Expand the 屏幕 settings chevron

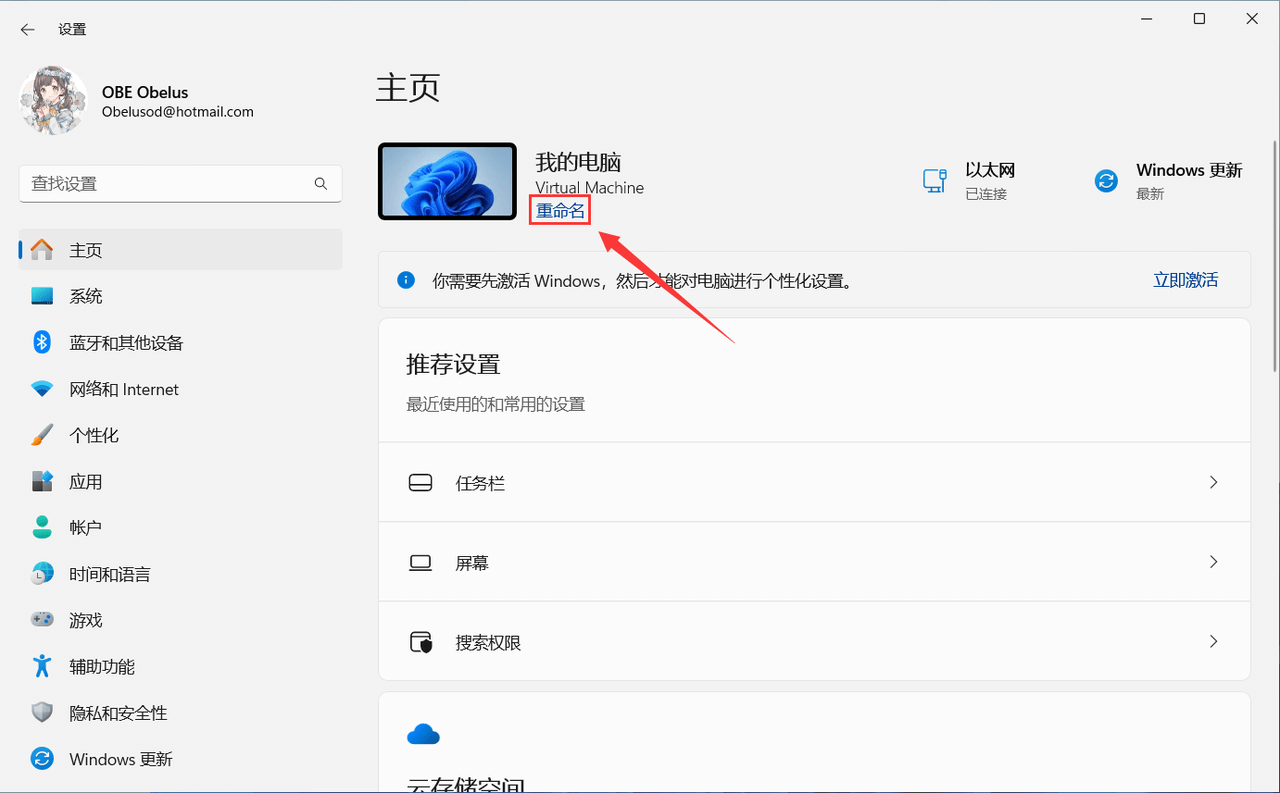pos(1213,562)
